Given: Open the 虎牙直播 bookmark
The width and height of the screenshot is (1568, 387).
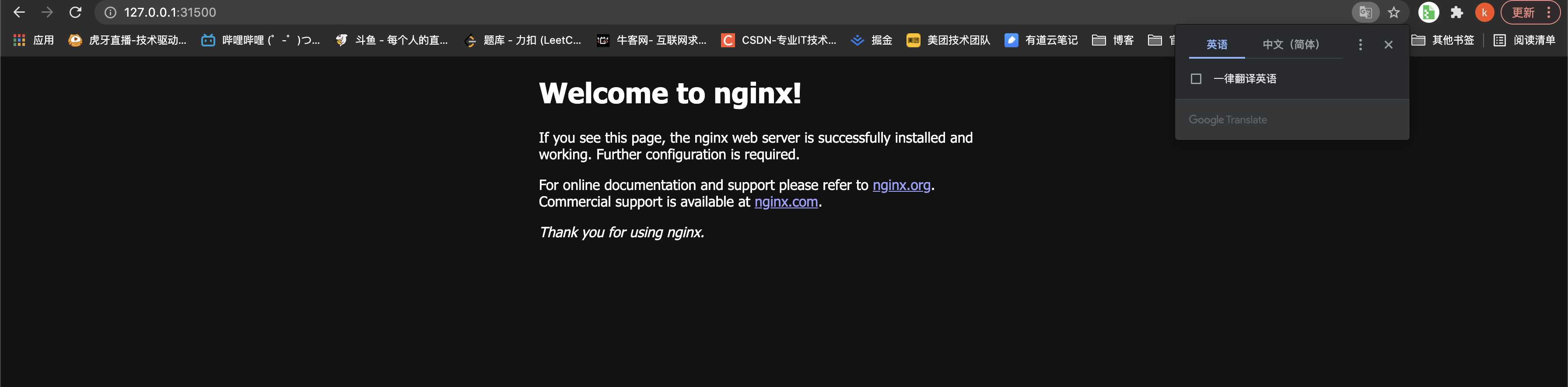Looking at the screenshot, I should (x=127, y=40).
